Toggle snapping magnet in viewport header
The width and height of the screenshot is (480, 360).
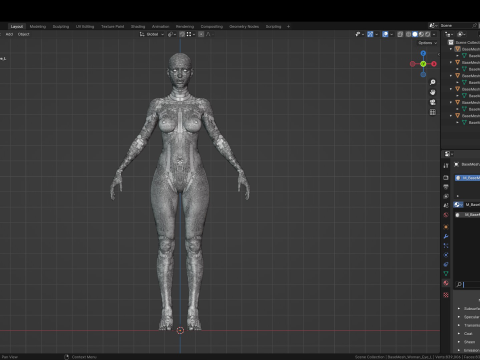[x=182, y=34]
